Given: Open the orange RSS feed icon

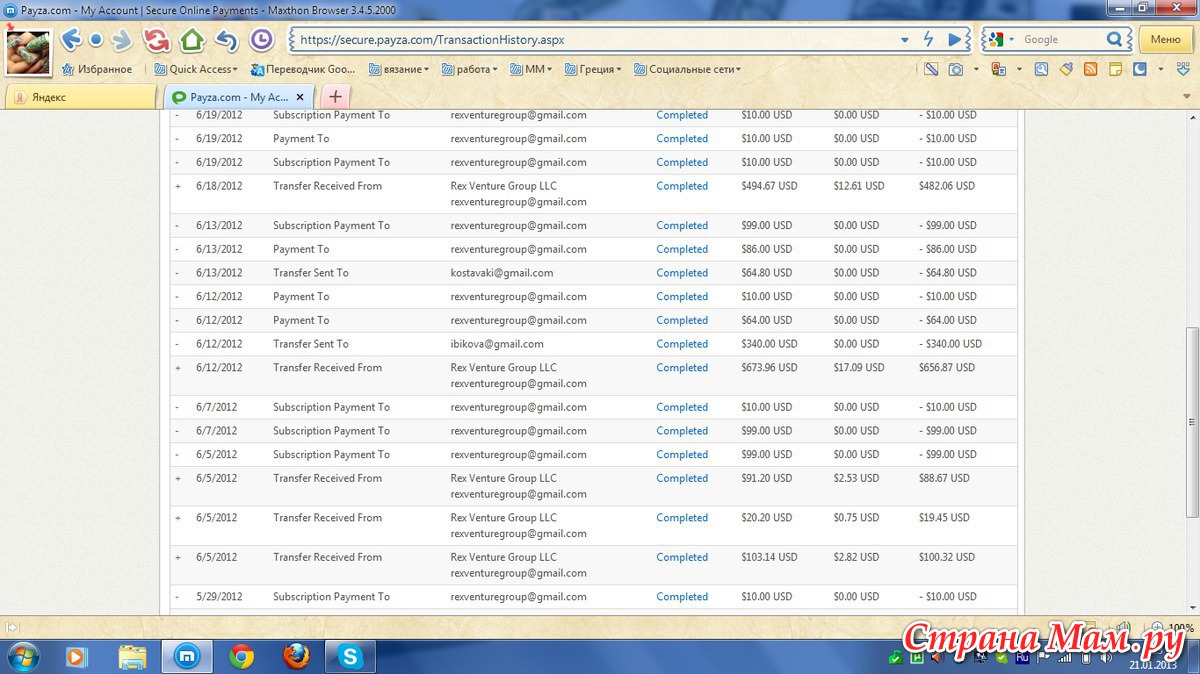Looking at the screenshot, I should tap(1090, 69).
